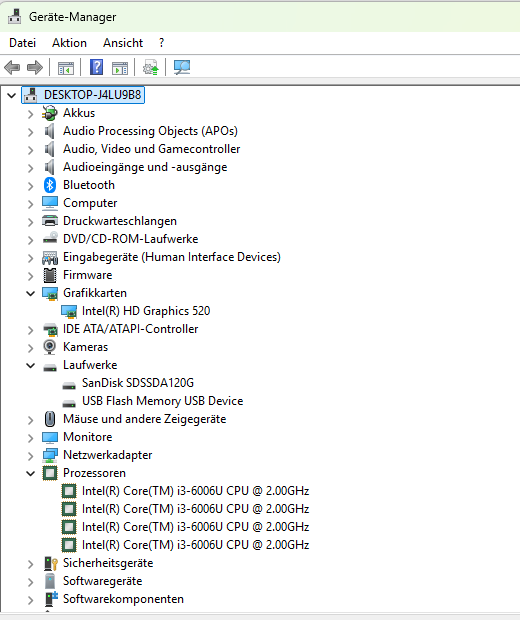Open the blue Help question mark toolbar icon
The image size is (520, 620).
coord(96,67)
